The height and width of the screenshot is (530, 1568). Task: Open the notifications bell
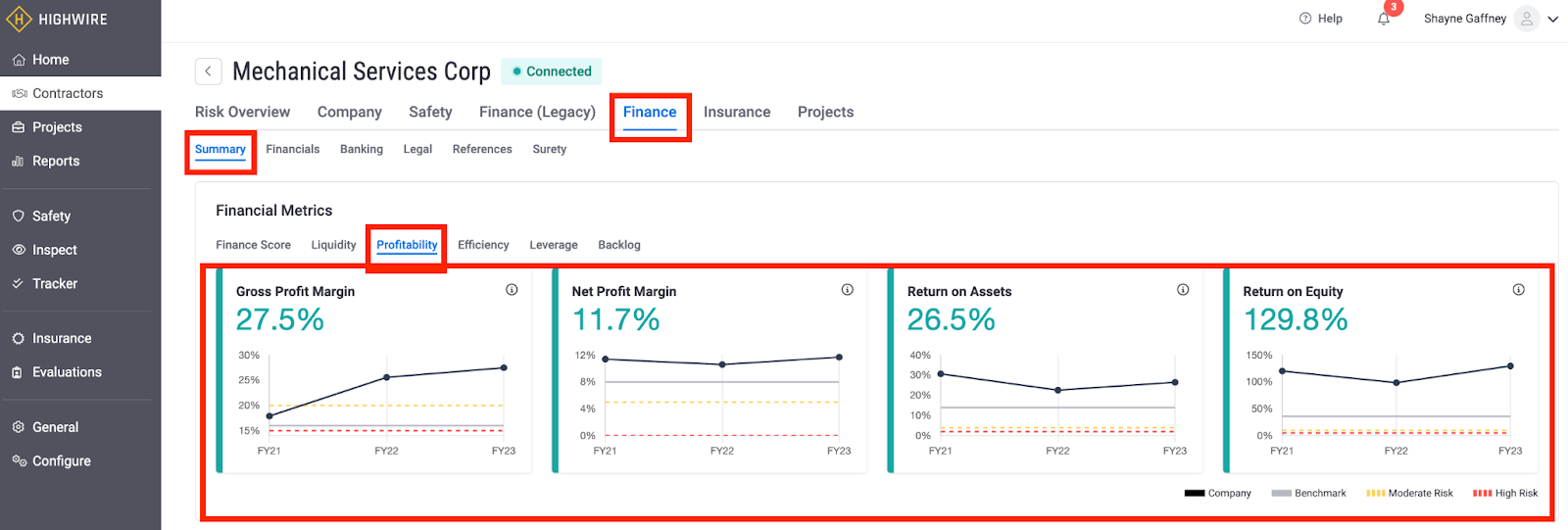[x=1384, y=19]
